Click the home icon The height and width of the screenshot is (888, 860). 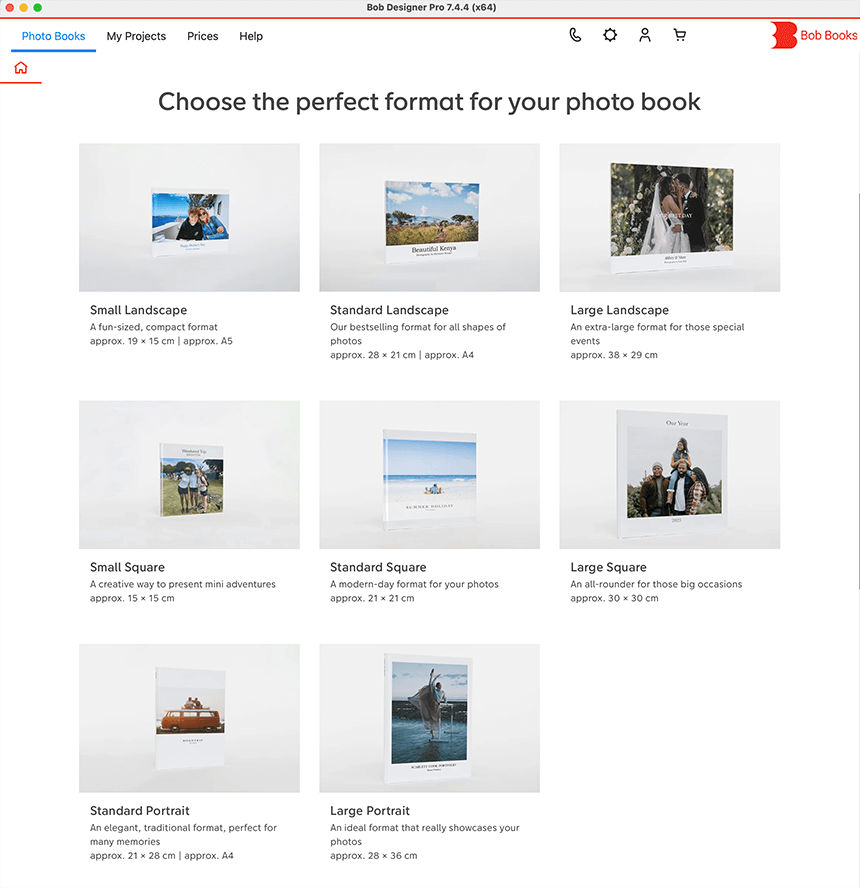coord(21,68)
